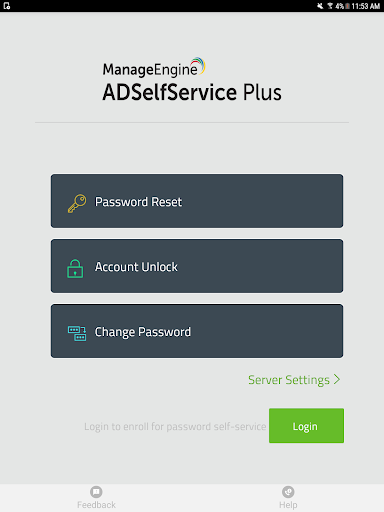
Task: Click the ManageEngine rainbow swirl logo
Action: point(198,66)
